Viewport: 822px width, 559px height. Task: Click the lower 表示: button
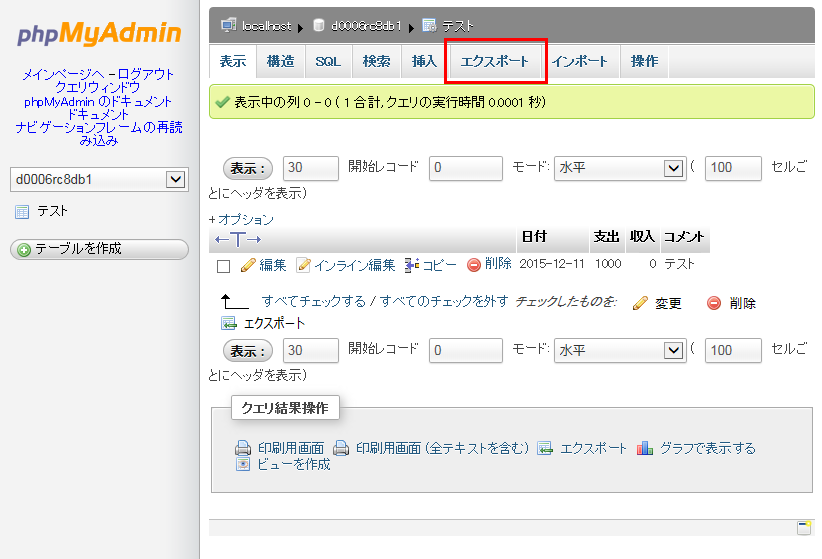[248, 351]
